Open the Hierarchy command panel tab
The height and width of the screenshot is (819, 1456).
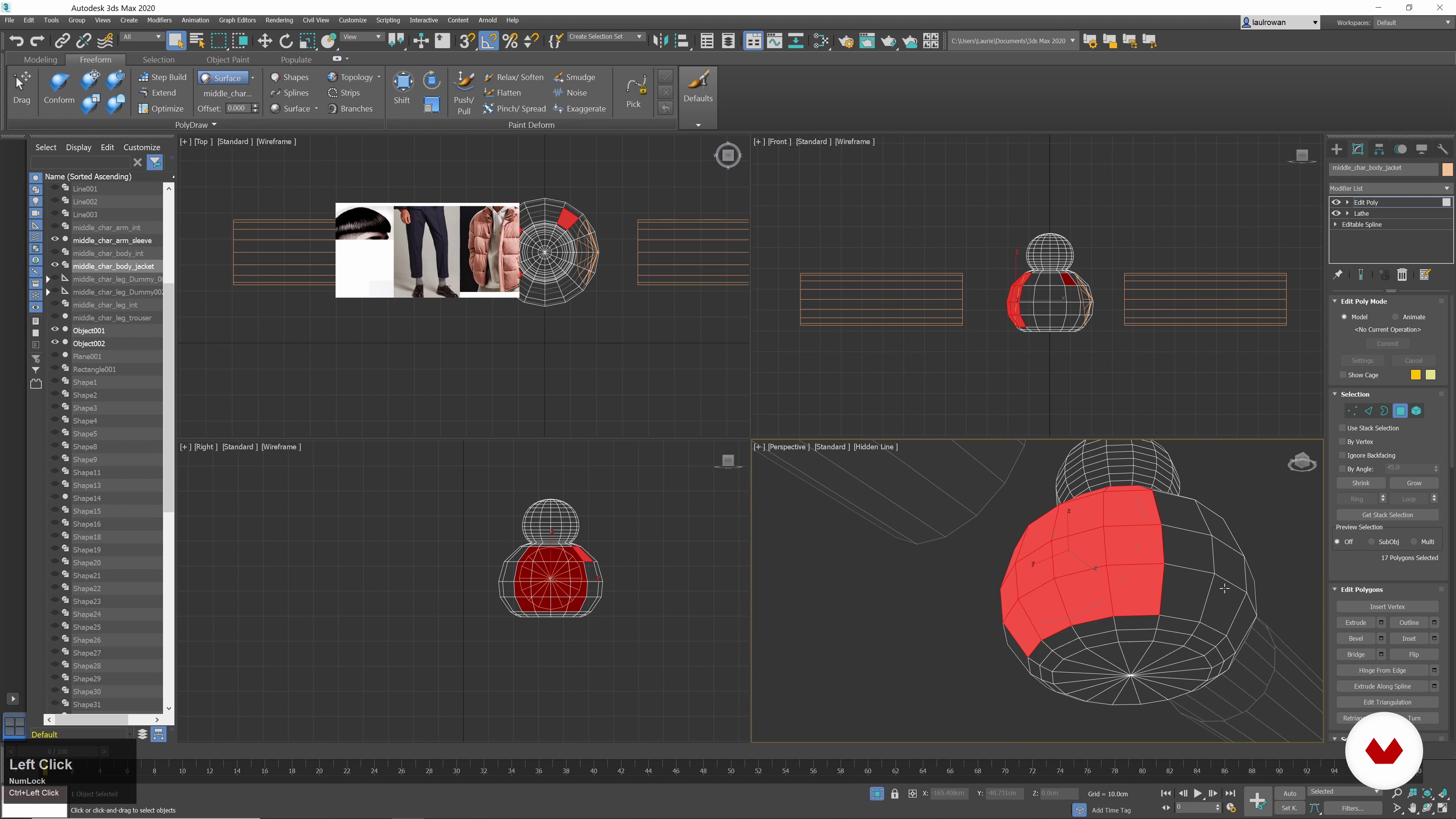point(1379,149)
